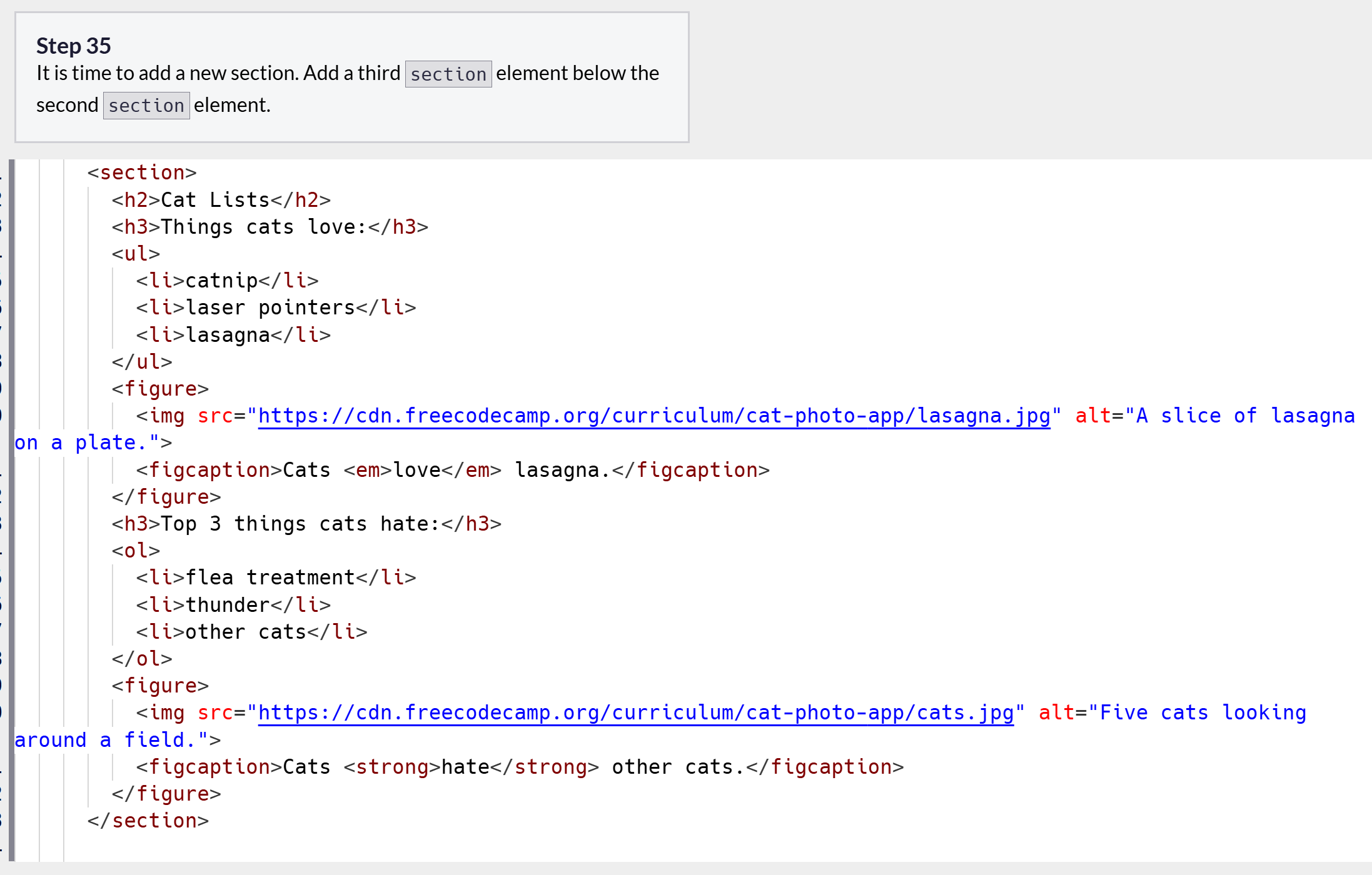Click the 'Things cats love:' h3 line
Image resolution: width=1372 pixels, height=875 pixels.
tap(270, 227)
